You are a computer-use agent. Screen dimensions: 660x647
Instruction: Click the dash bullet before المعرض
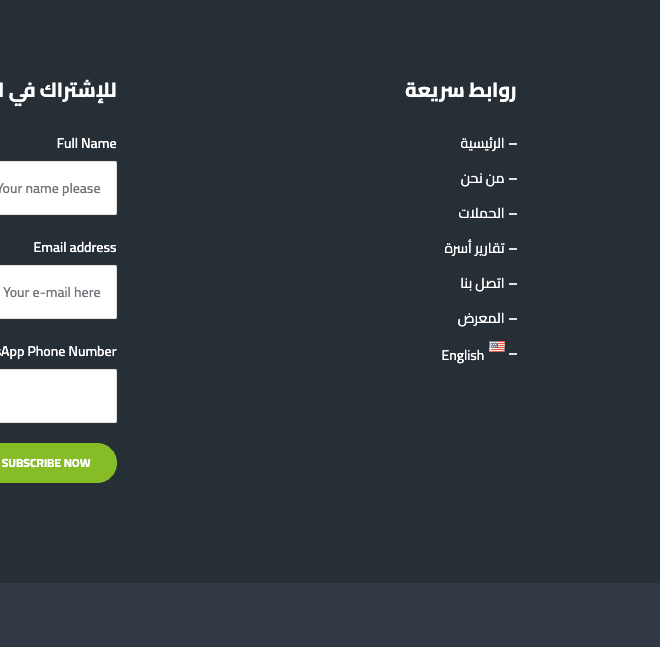tap(513, 319)
